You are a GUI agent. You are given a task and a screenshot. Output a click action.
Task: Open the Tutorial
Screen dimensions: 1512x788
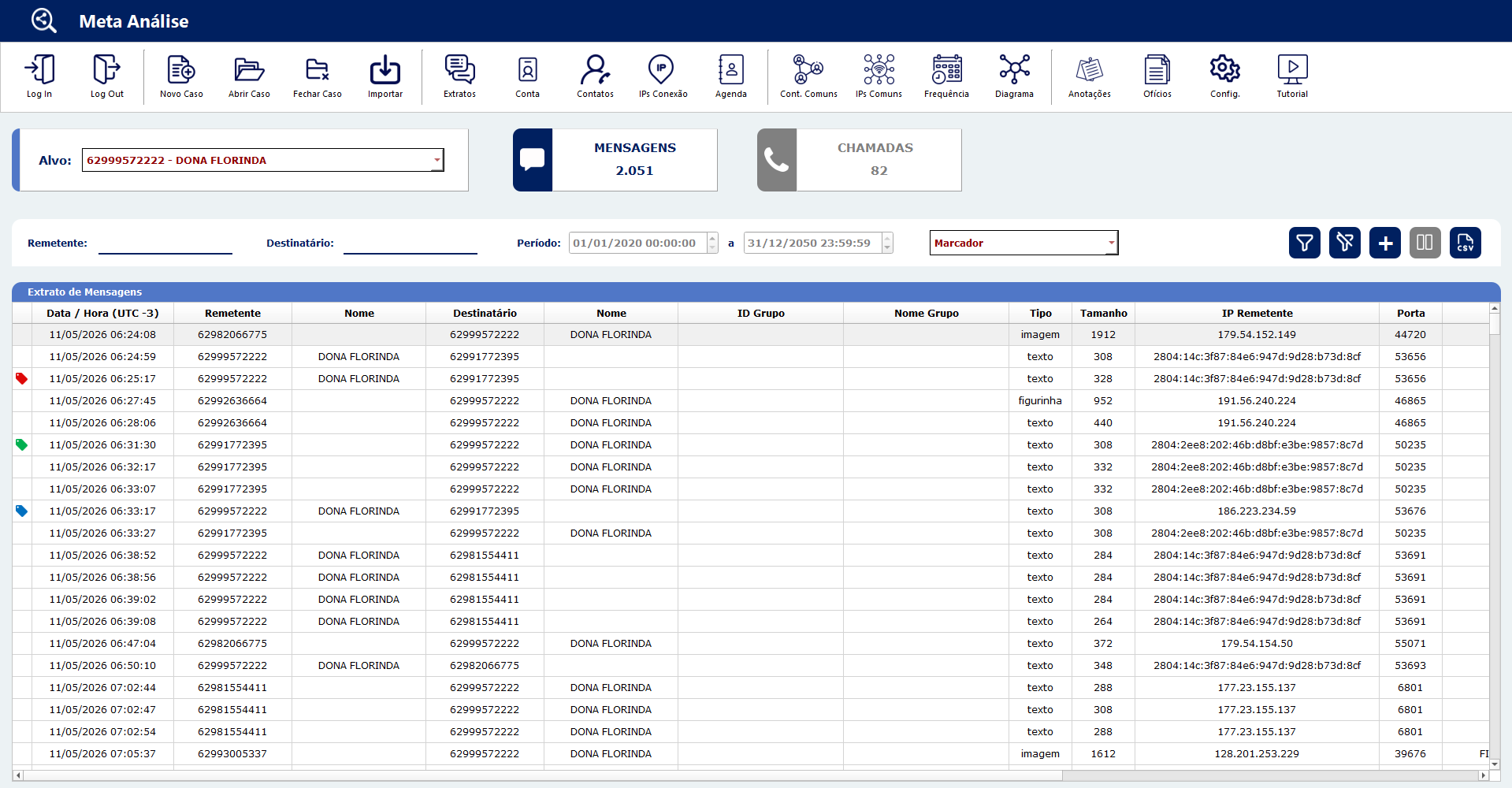click(x=1292, y=76)
